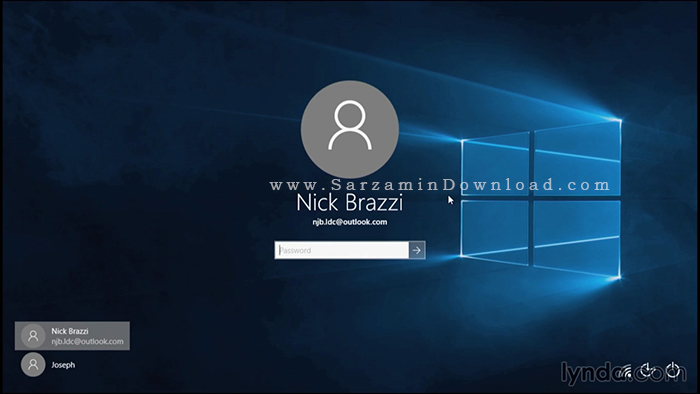Switch to the Joseph user account

(x=48, y=365)
